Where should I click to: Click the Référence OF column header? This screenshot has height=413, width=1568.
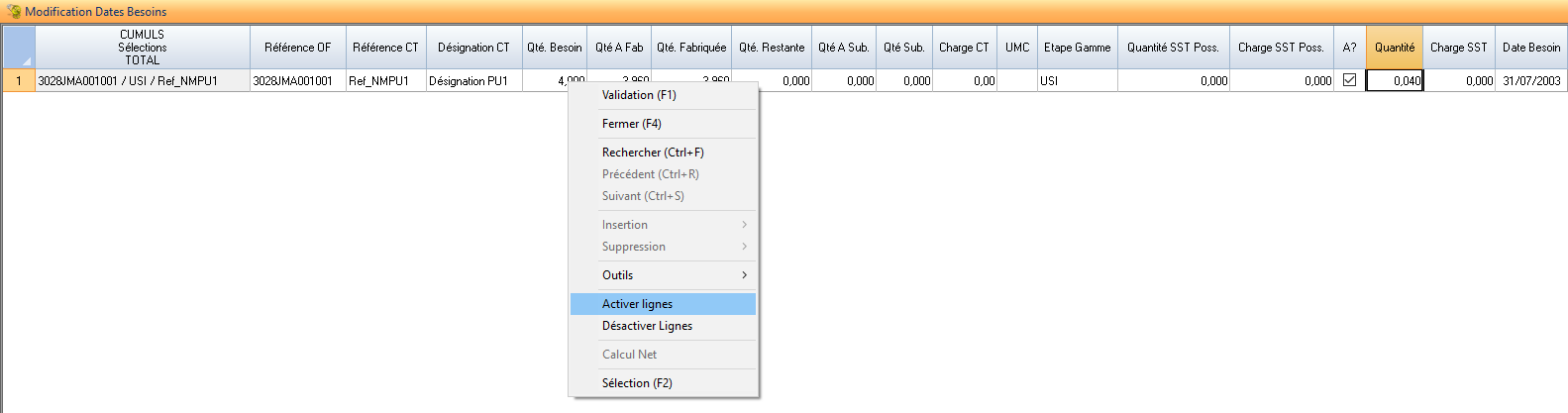click(297, 48)
